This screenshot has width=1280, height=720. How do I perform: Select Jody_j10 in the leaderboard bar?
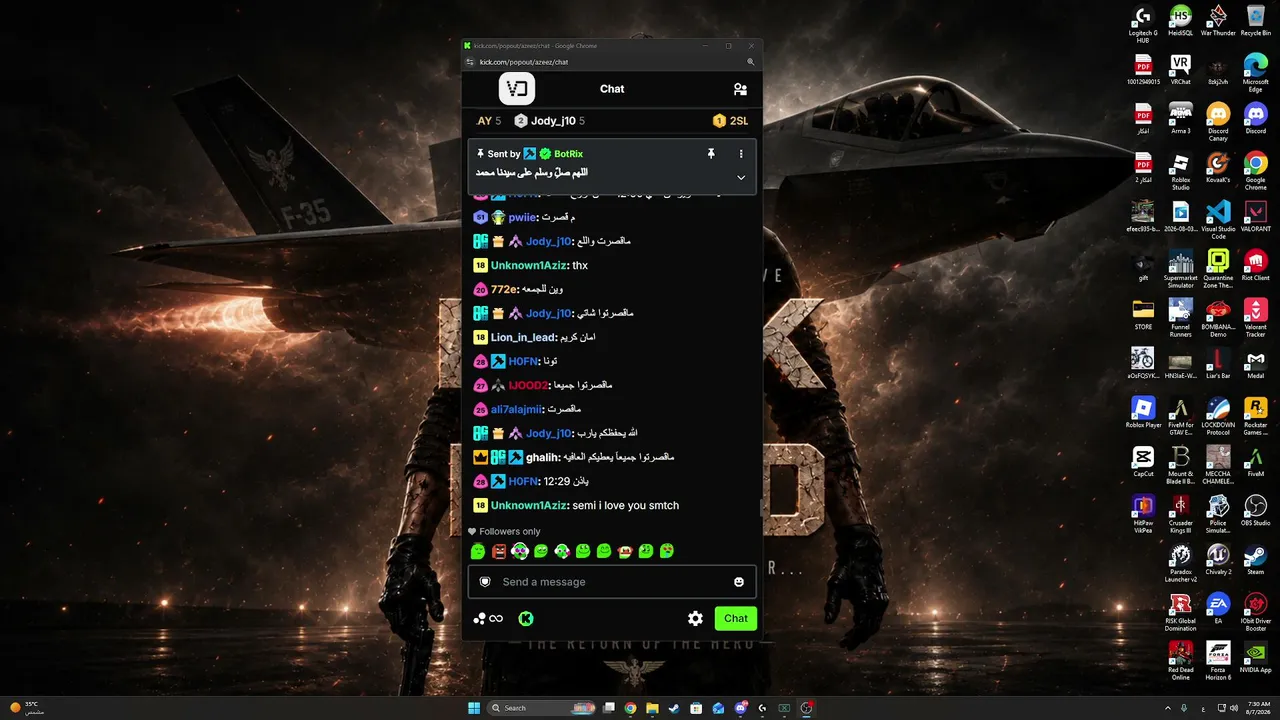click(549, 121)
